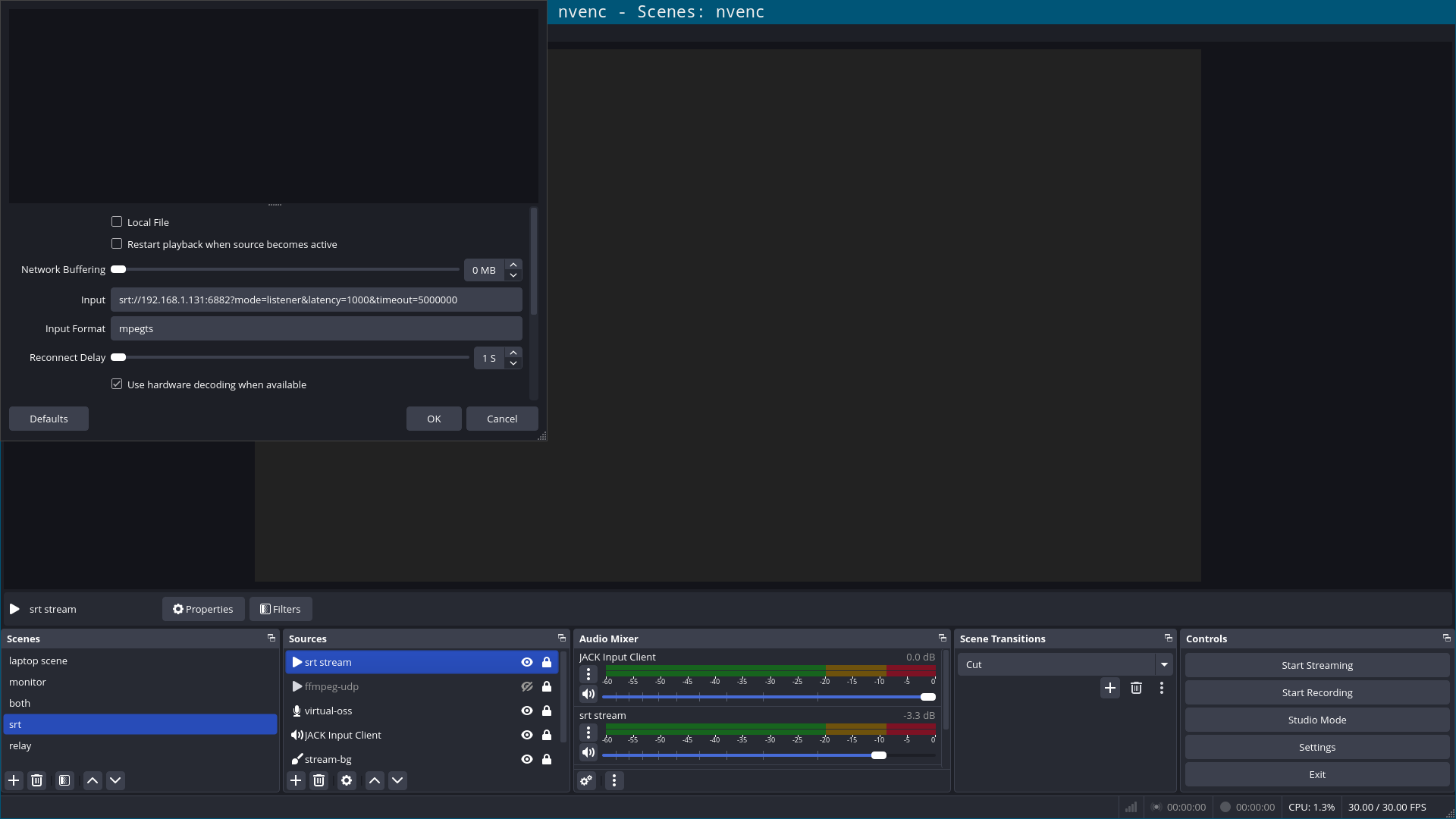Select the laptop scene in Scenes
1456x819 pixels.
tap(38, 661)
